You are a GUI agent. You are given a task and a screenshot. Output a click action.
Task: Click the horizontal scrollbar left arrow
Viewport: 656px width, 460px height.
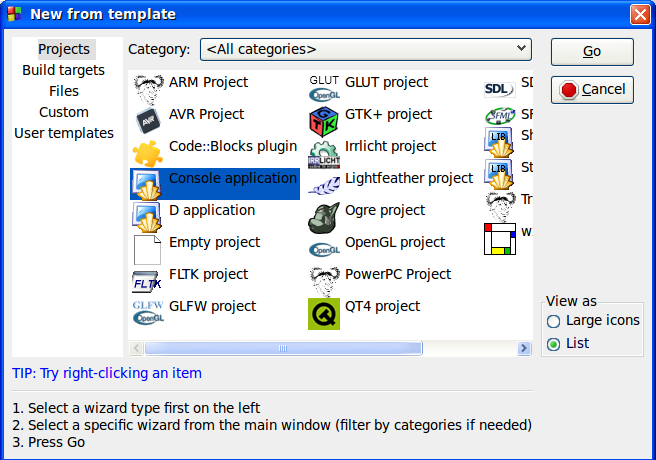tap(136, 348)
